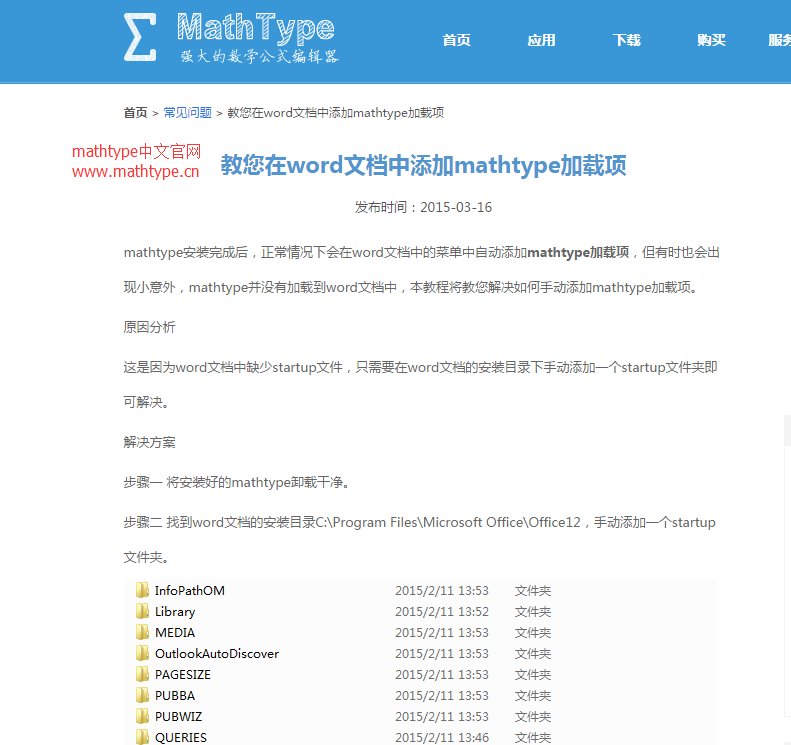Click the 文件夹 type in the MEDIA row
This screenshot has width=791, height=745.
533,633
